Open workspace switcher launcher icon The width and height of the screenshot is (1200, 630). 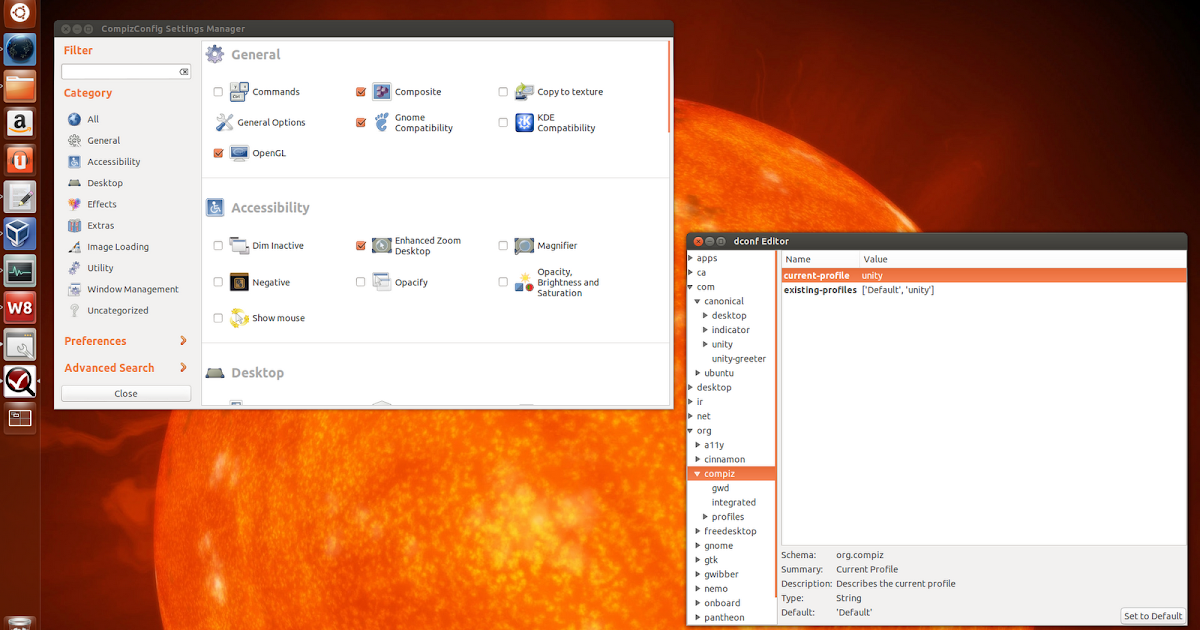pos(20,418)
